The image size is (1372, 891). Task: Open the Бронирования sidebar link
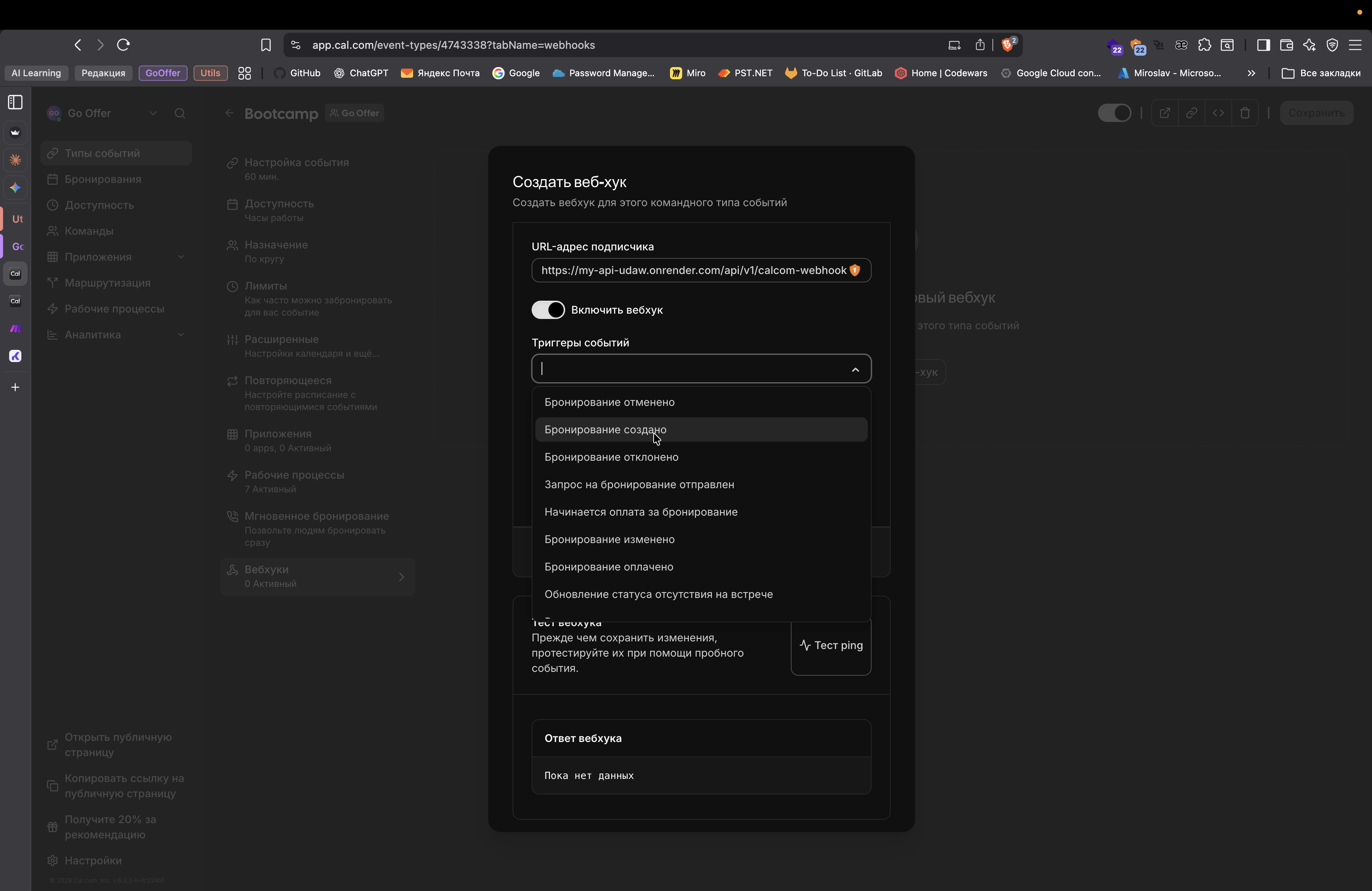[x=103, y=179]
